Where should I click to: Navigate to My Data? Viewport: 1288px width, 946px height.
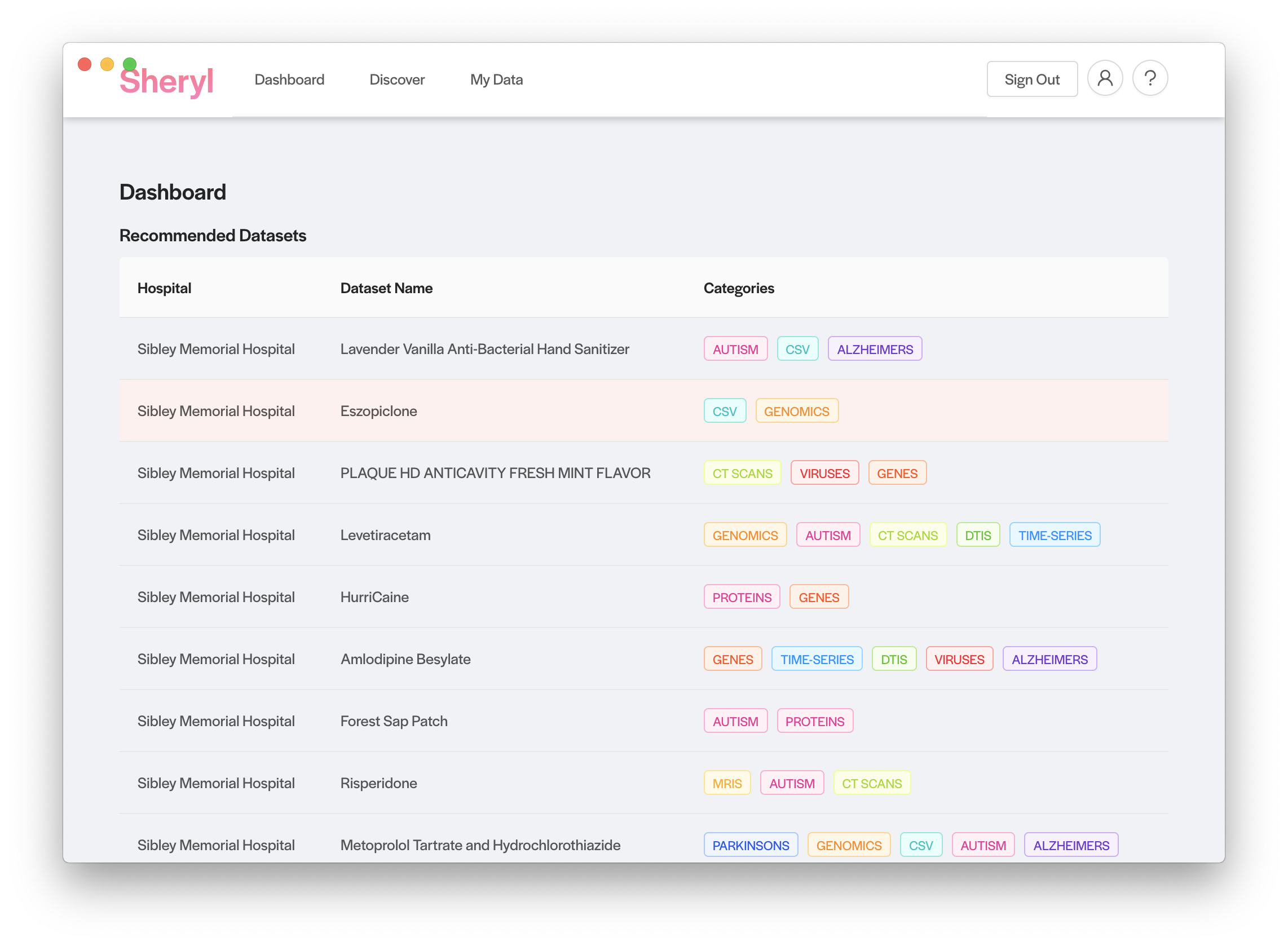tap(496, 79)
